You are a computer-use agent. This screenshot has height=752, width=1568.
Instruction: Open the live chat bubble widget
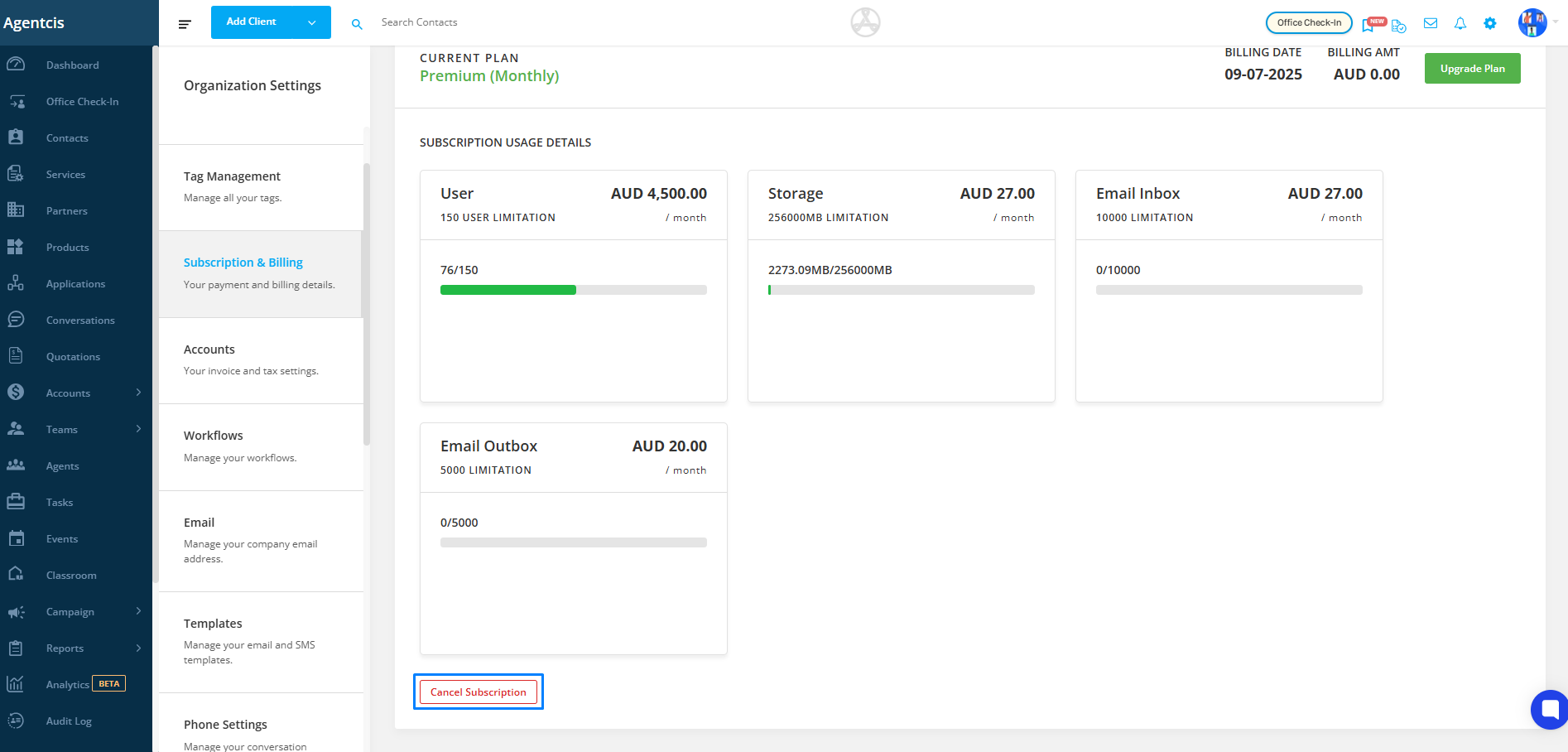click(1549, 710)
